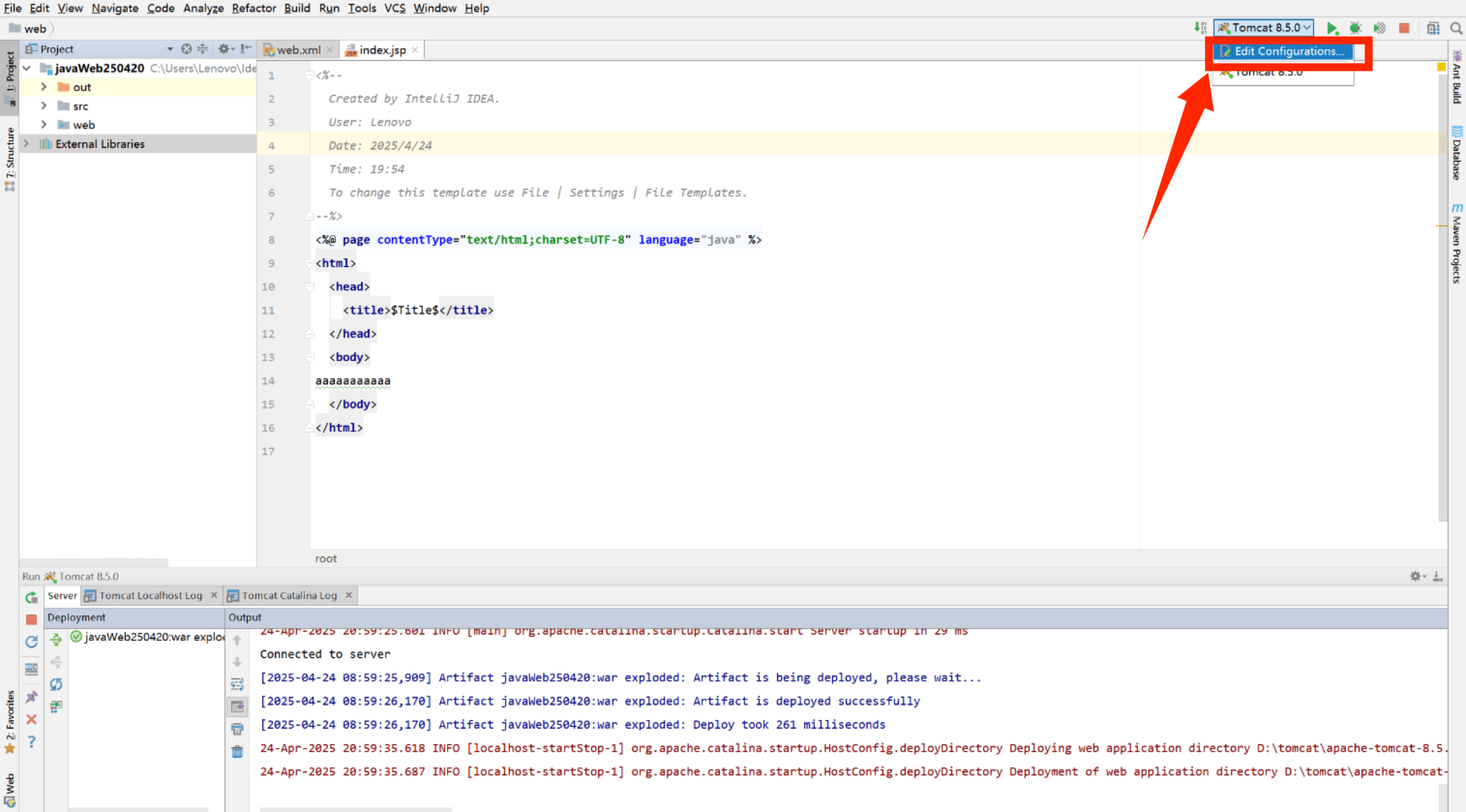The height and width of the screenshot is (812, 1466).
Task: Click the Debug bug icon
Action: [1355, 28]
